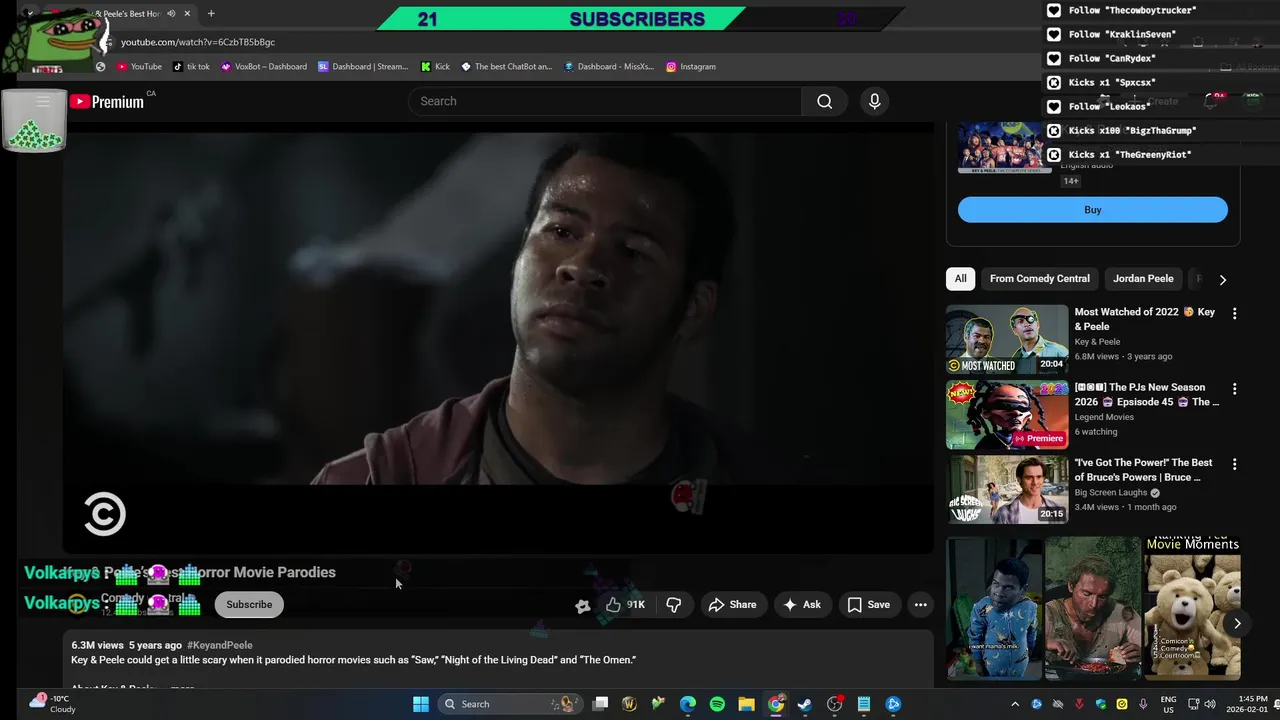Open the Kick bookmark
Screen dimensions: 1280x720
(x=435, y=66)
